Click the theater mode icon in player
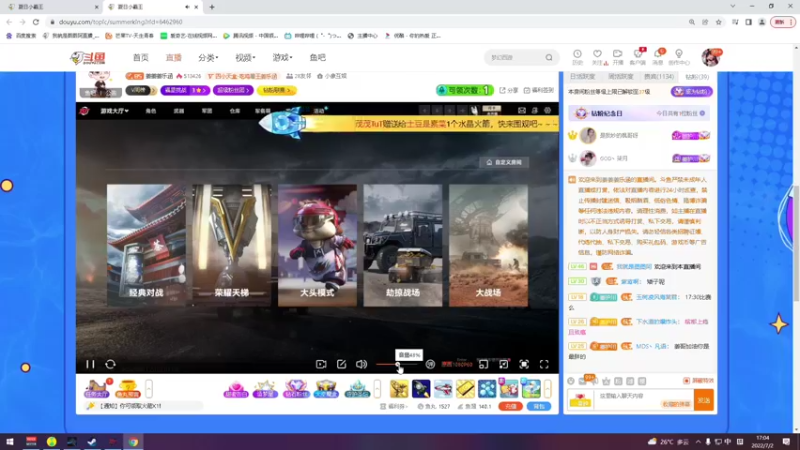This screenshot has height=450, width=800. pos(504,364)
